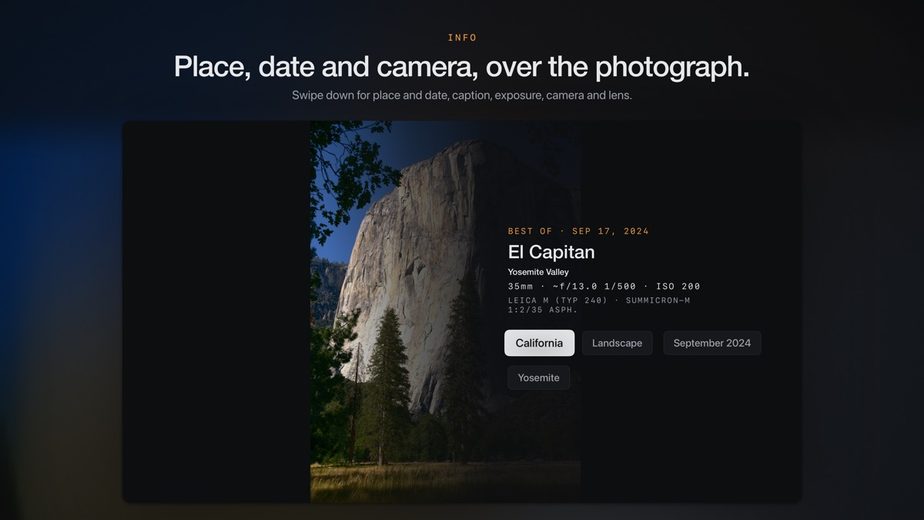
Task: Click the INFO section label
Action: tap(462, 38)
